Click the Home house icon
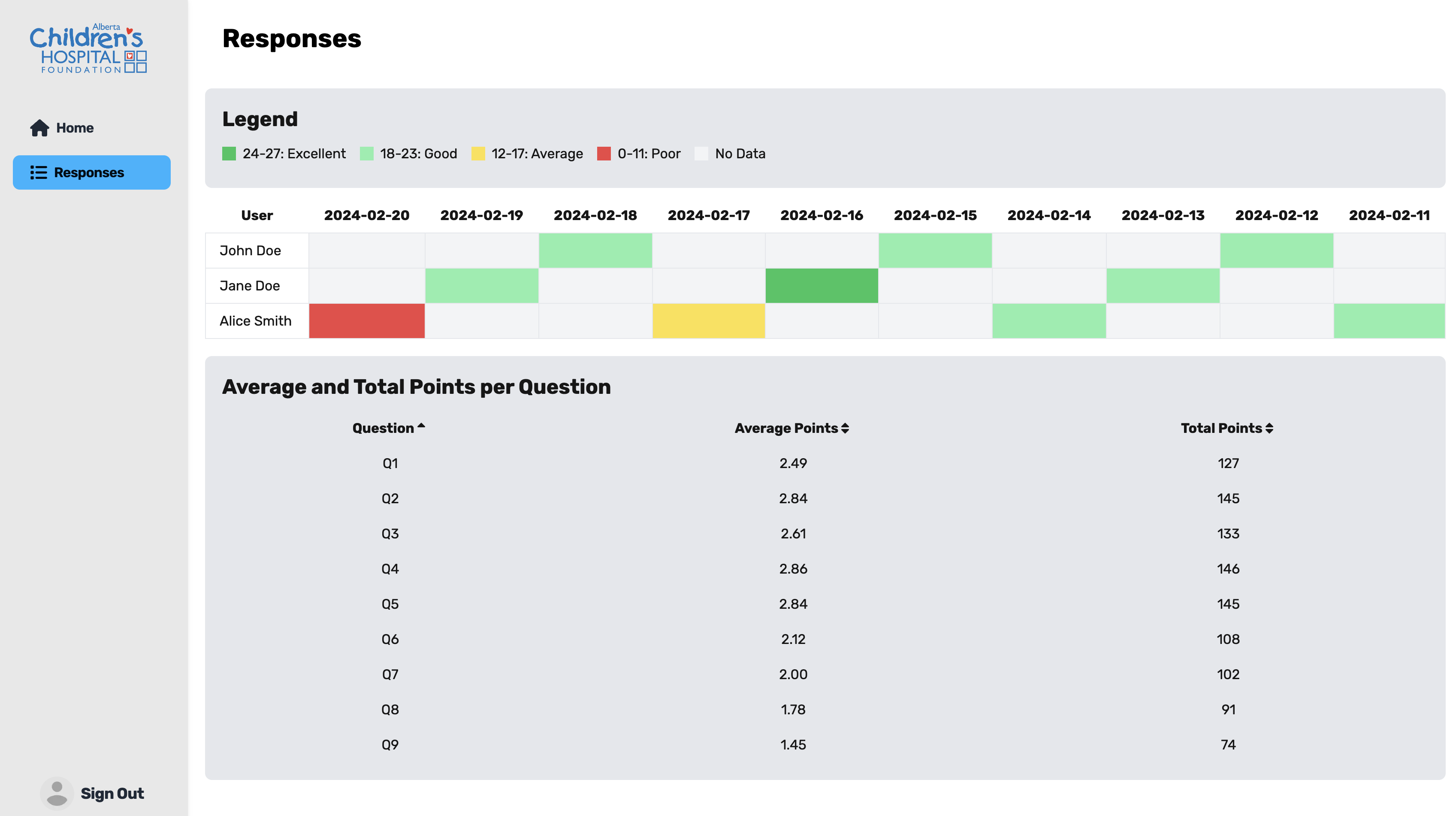This screenshot has width=1456, height=816. tap(39, 128)
